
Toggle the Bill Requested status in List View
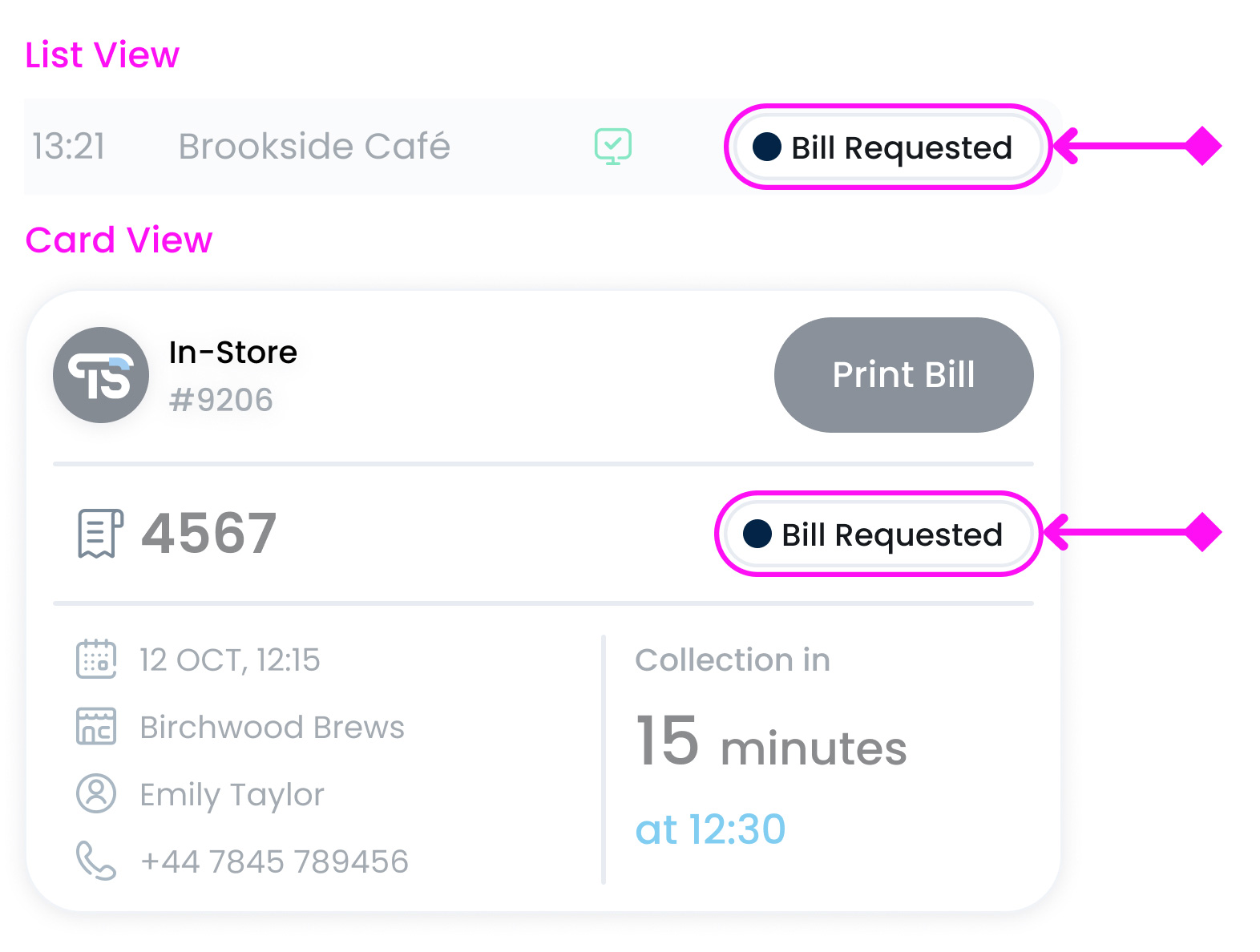coord(888,147)
